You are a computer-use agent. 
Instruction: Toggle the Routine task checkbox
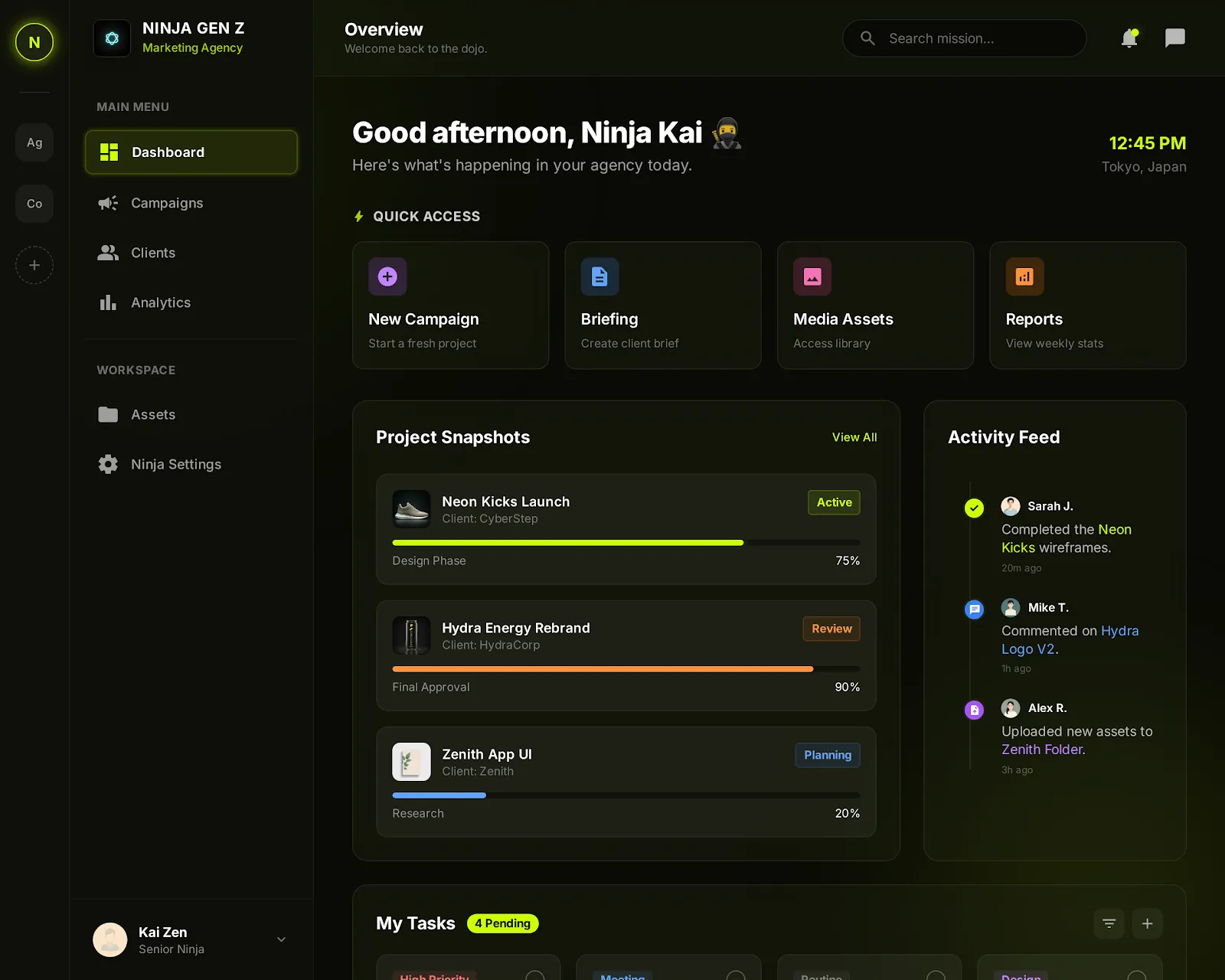click(936, 975)
